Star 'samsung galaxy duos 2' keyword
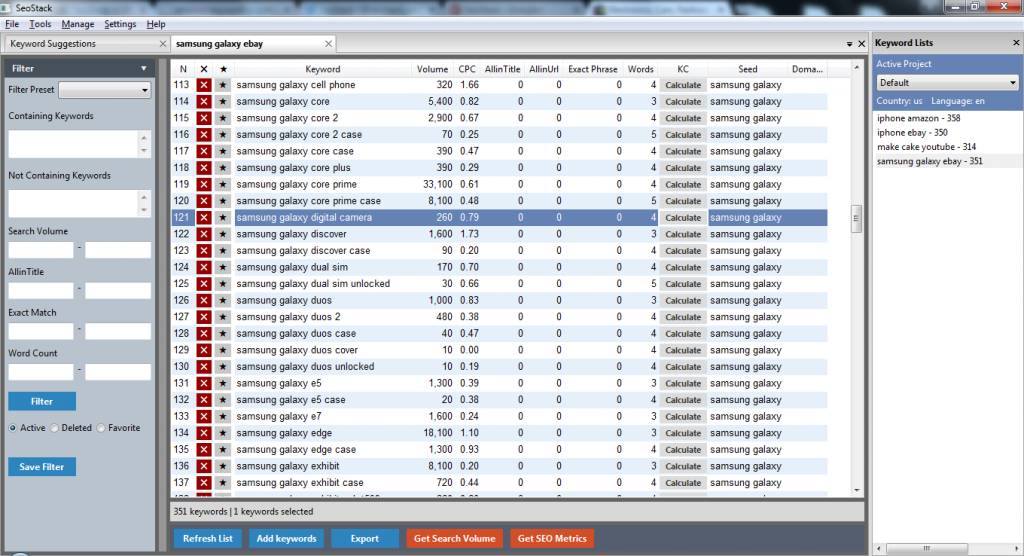 (x=223, y=317)
